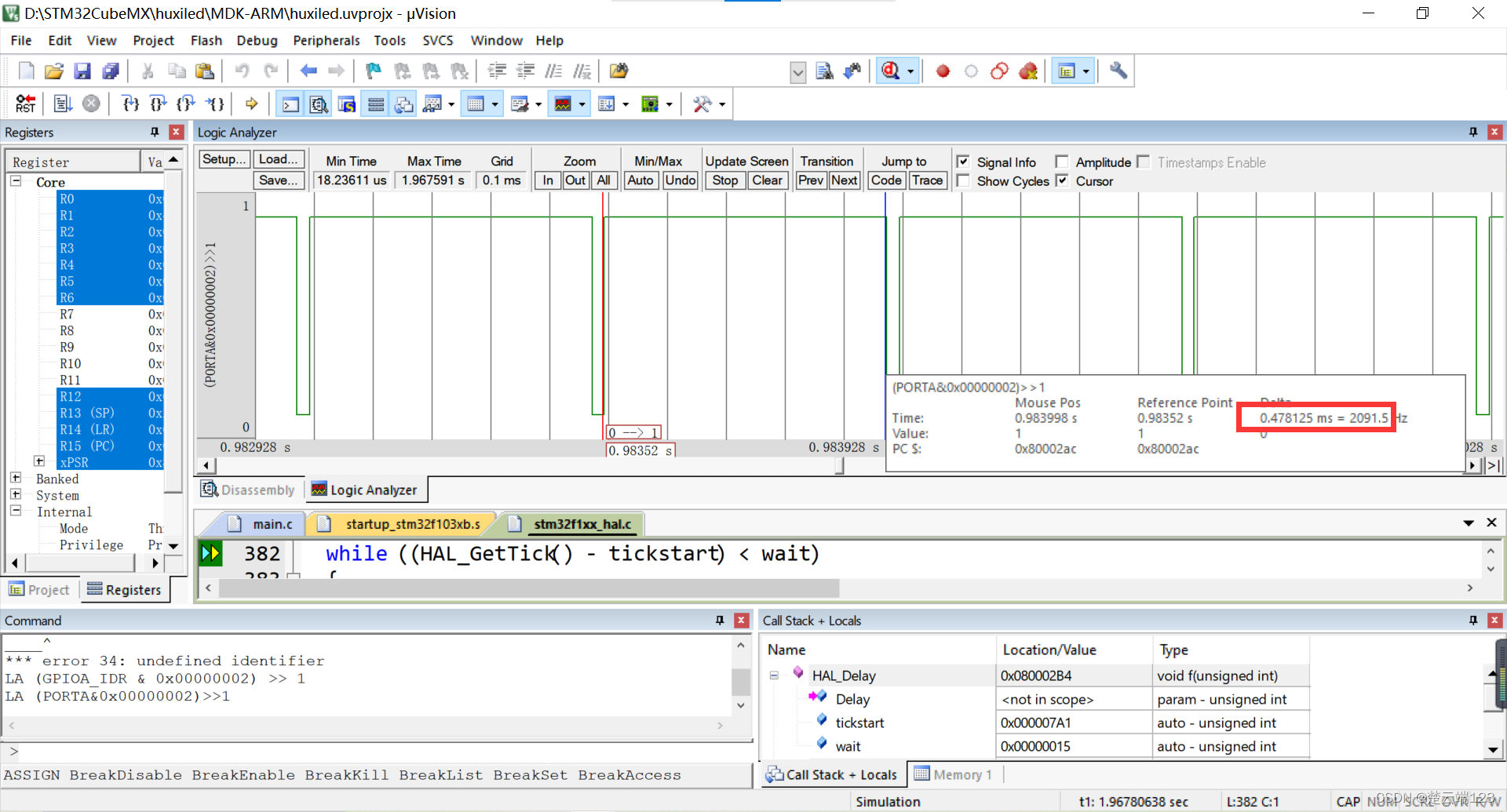Click the Step Out braces icon
The image size is (1507, 812).
click(186, 104)
